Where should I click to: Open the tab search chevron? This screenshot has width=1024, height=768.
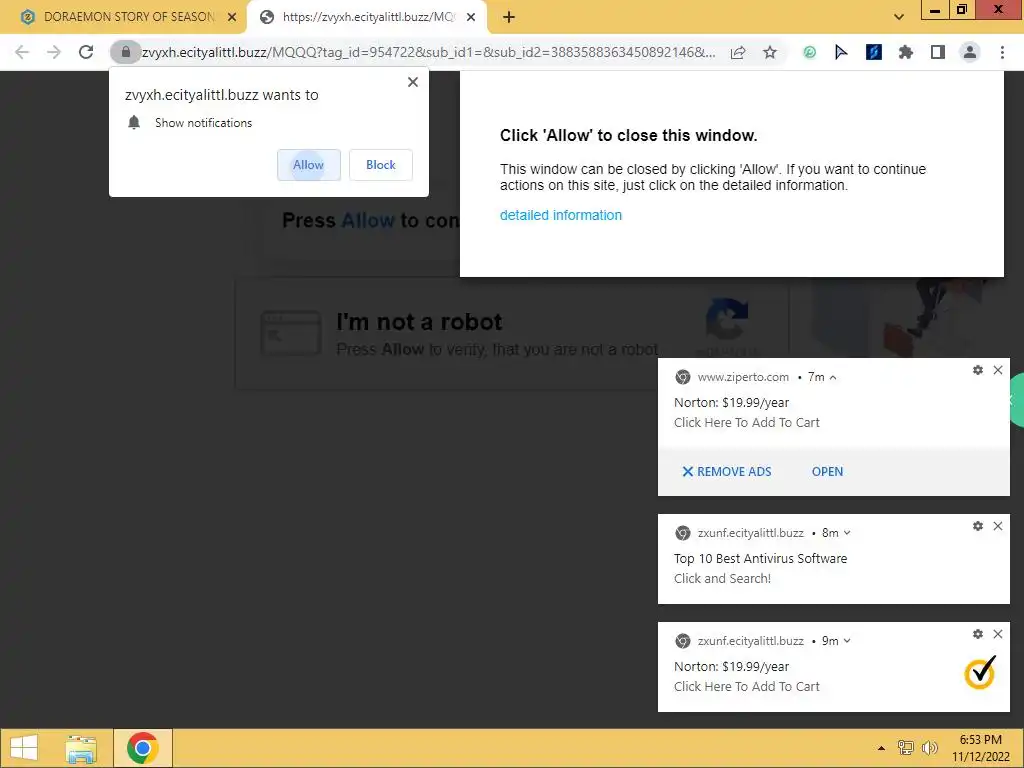coord(899,17)
